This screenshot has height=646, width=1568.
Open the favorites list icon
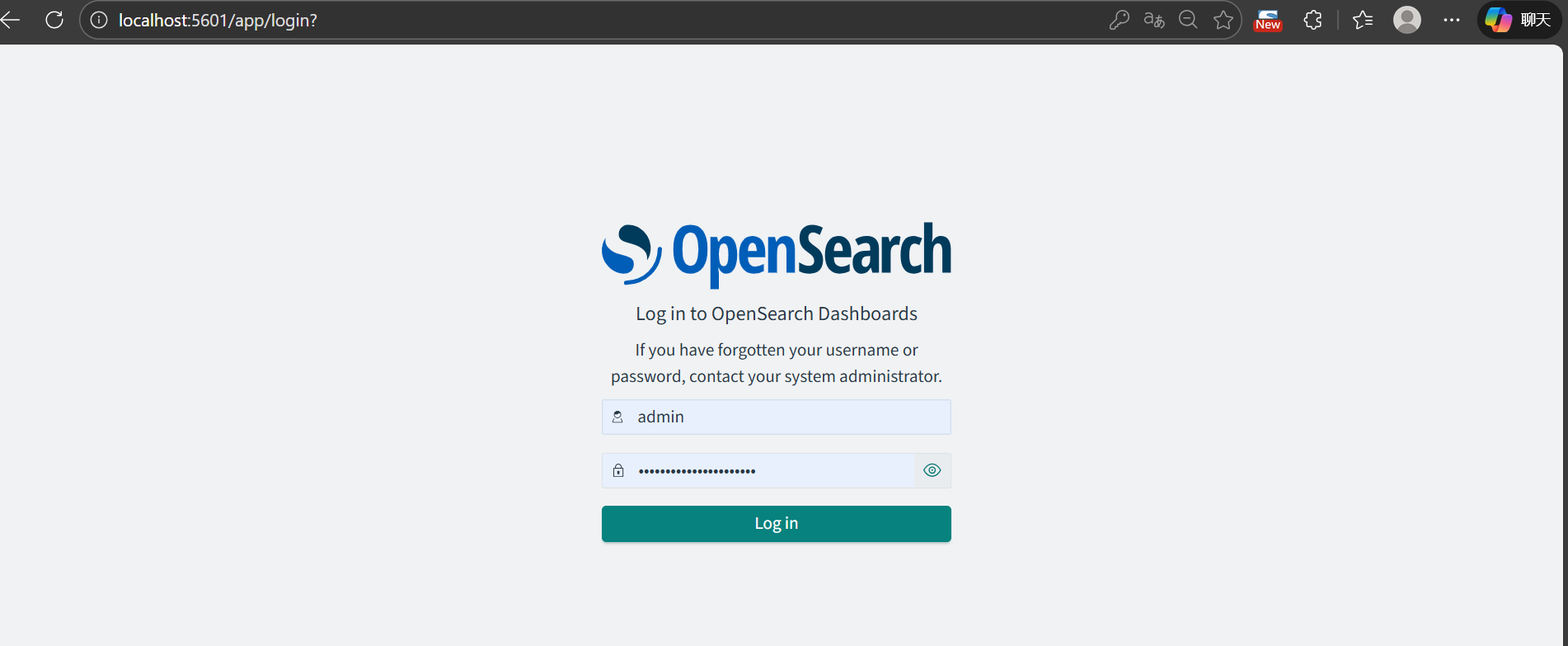pyautogui.click(x=1363, y=20)
